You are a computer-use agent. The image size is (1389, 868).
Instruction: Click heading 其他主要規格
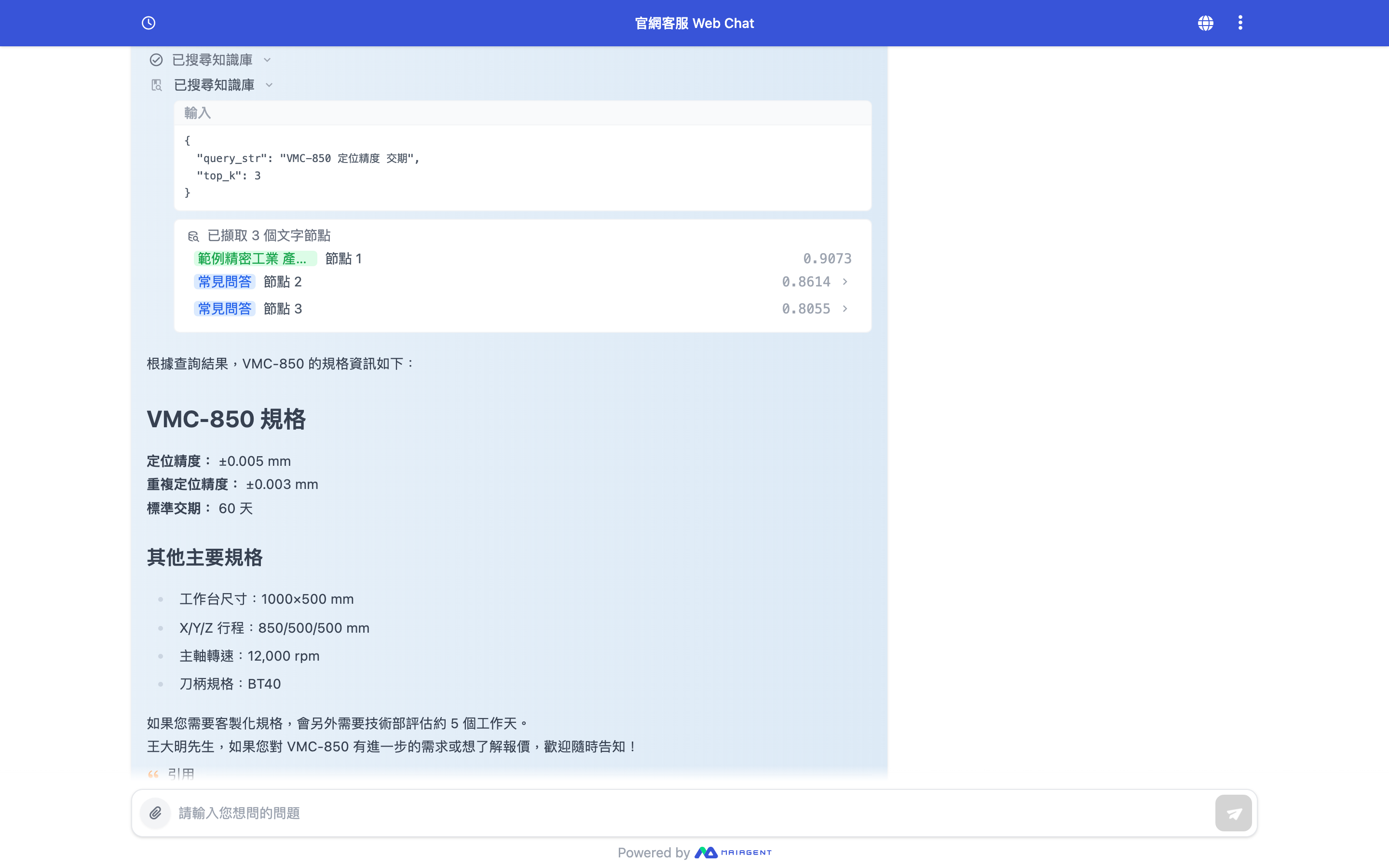pyautogui.click(x=204, y=557)
